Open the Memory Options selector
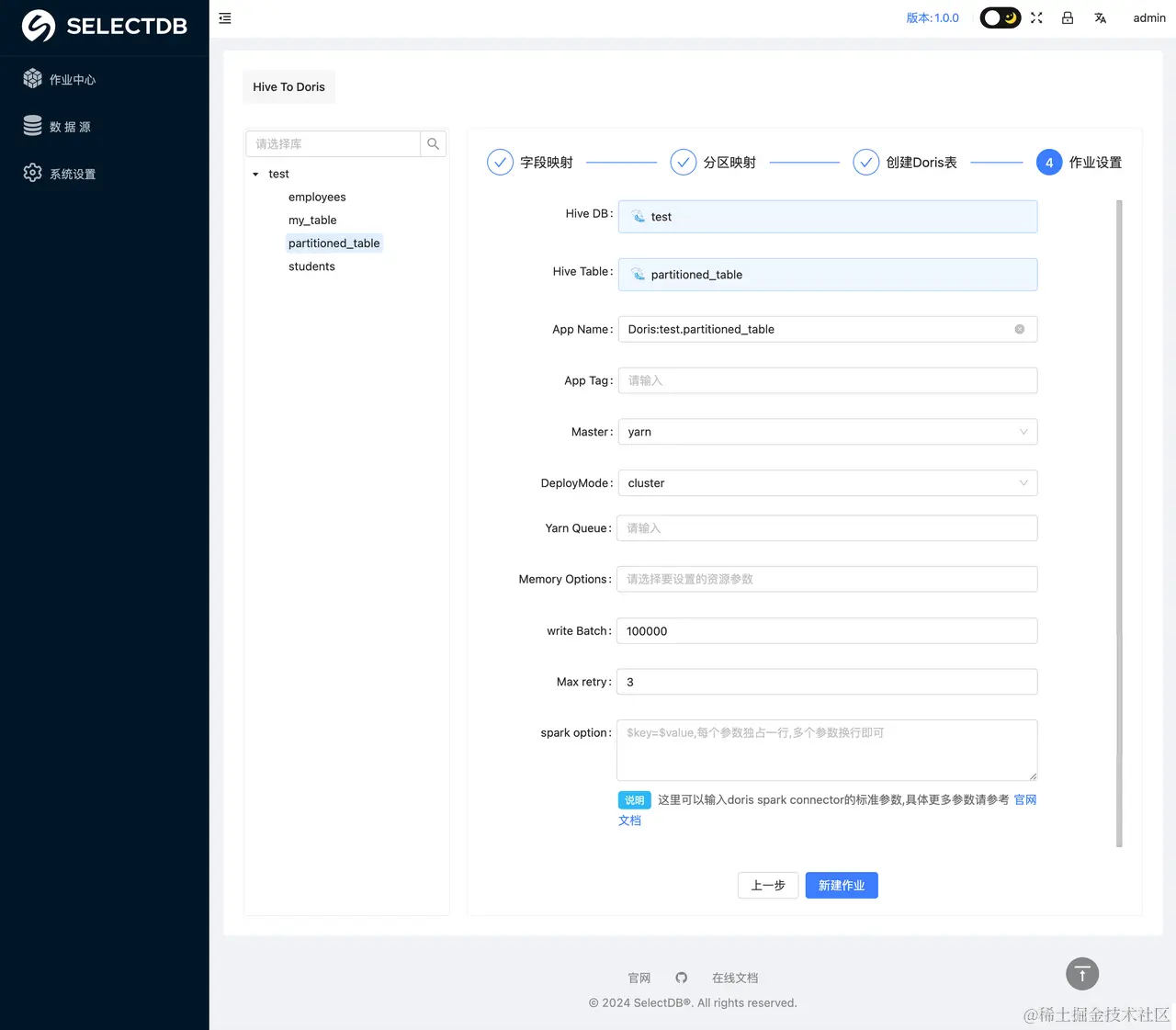Viewport: 1176px width, 1030px height. point(827,579)
